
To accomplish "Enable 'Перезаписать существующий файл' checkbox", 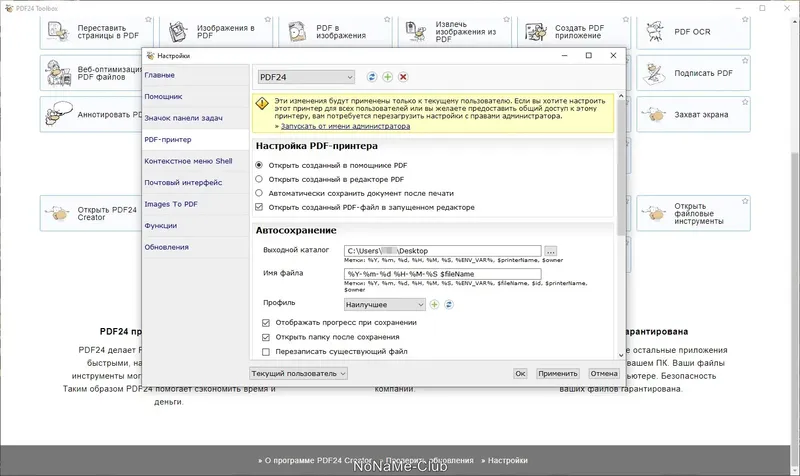I will tap(266, 352).
